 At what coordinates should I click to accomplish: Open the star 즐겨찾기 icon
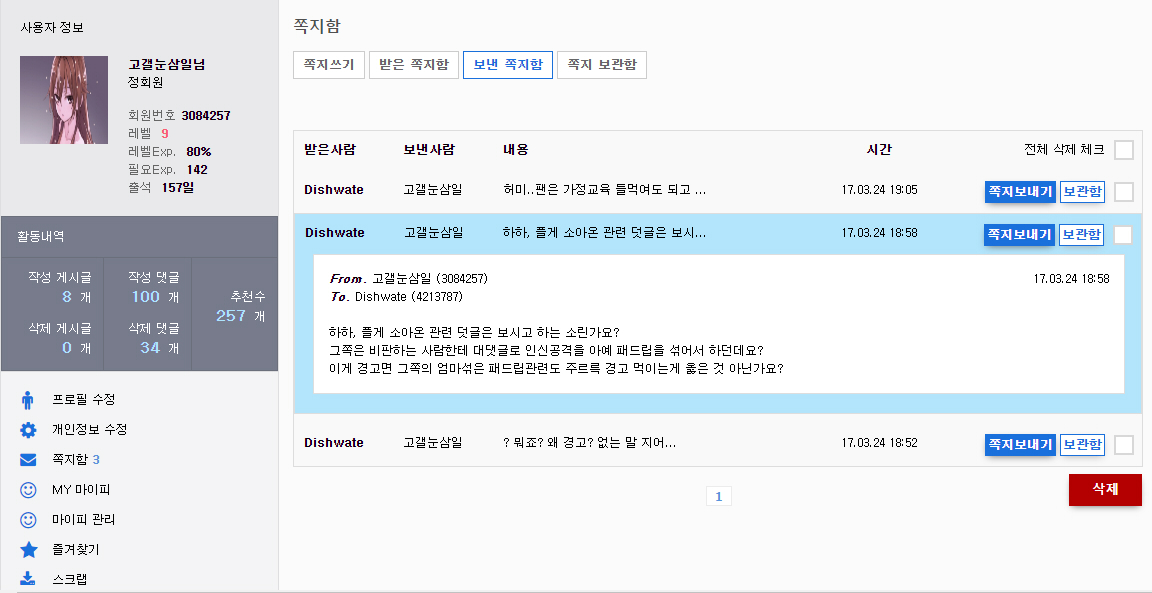click(x=28, y=550)
